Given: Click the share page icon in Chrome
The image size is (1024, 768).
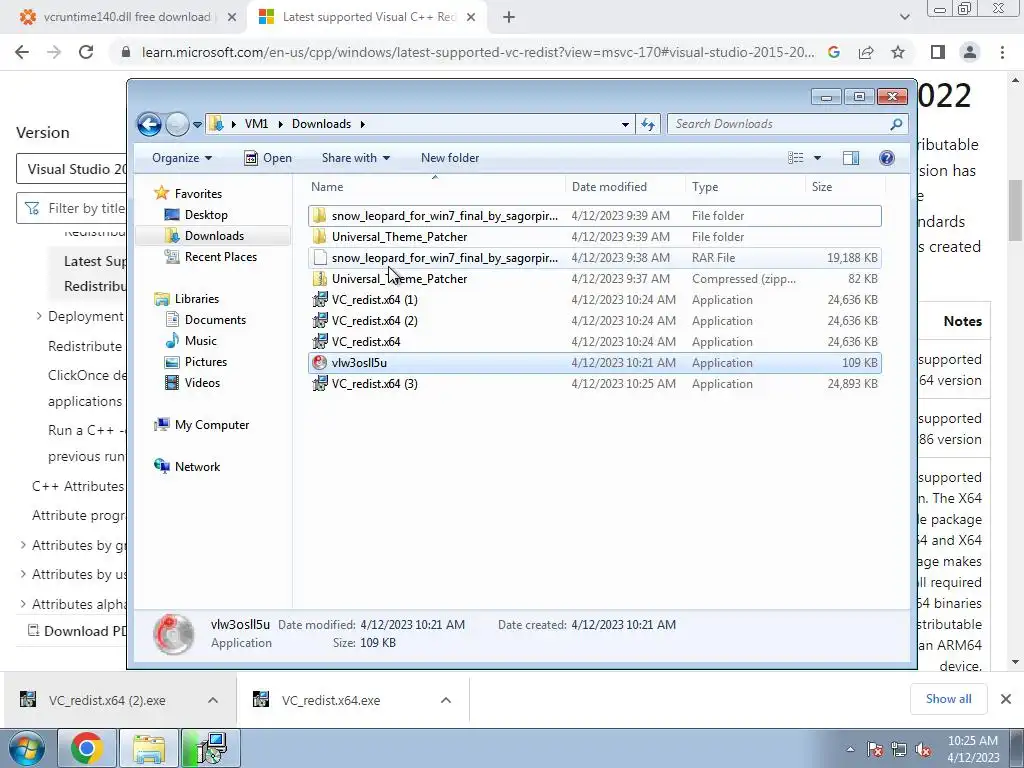Looking at the screenshot, I should click(866, 52).
